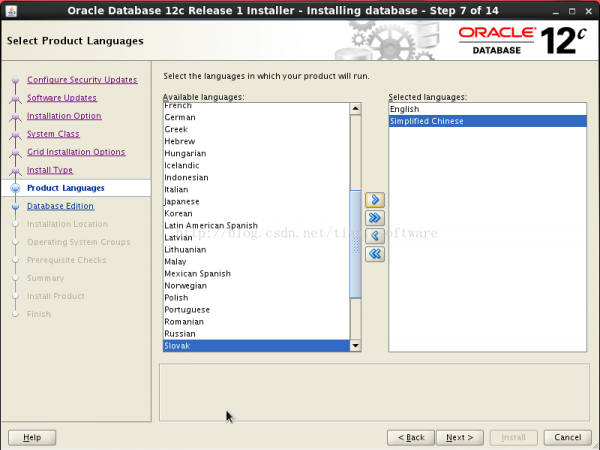The height and width of the screenshot is (450, 600).
Task: Select Romanian in Available languages
Action: click(256, 322)
